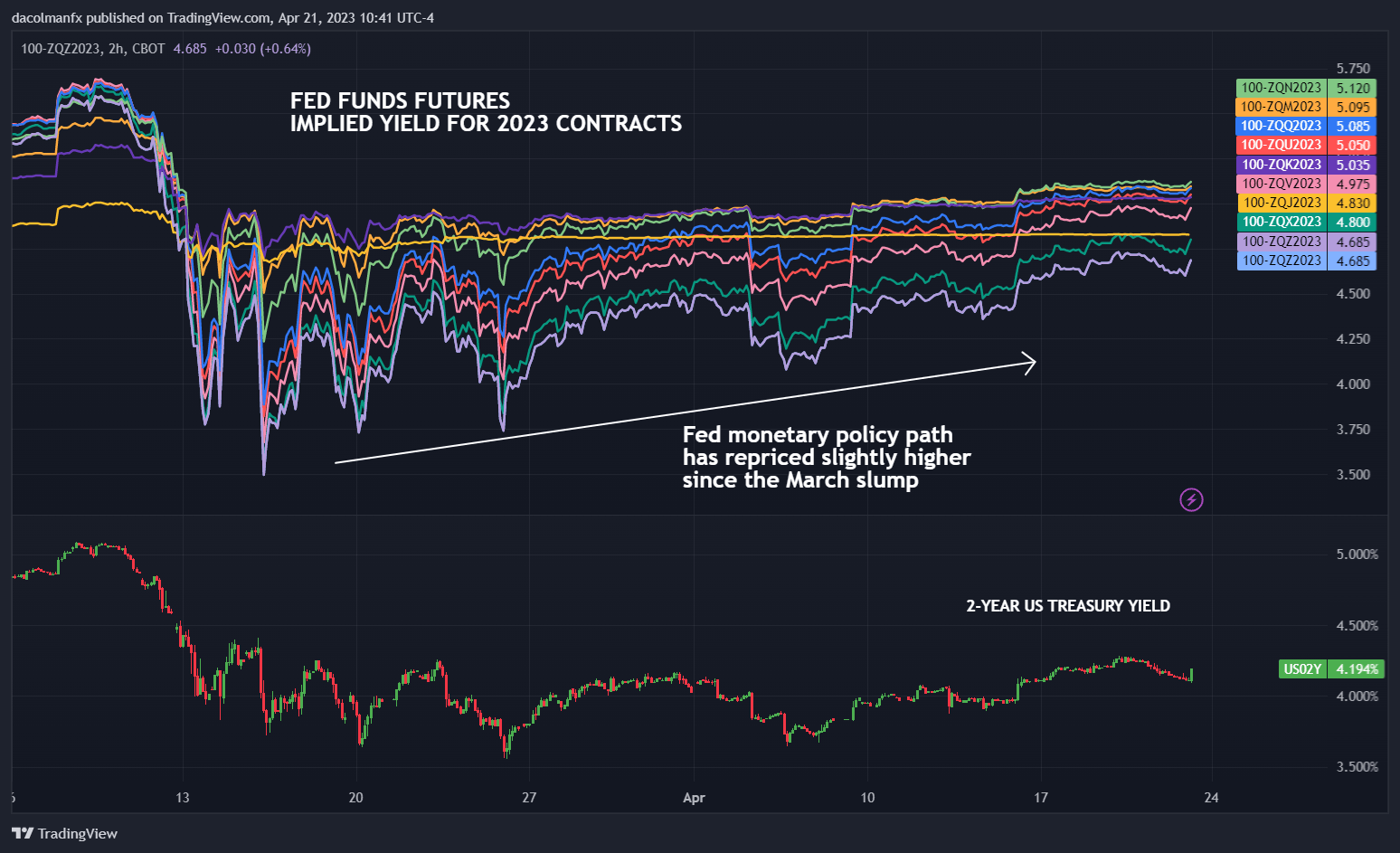The height and width of the screenshot is (853, 1400).
Task: Click the 100-ZQZ2023, 2h, CBOT symbol header
Action: [92, 49]
